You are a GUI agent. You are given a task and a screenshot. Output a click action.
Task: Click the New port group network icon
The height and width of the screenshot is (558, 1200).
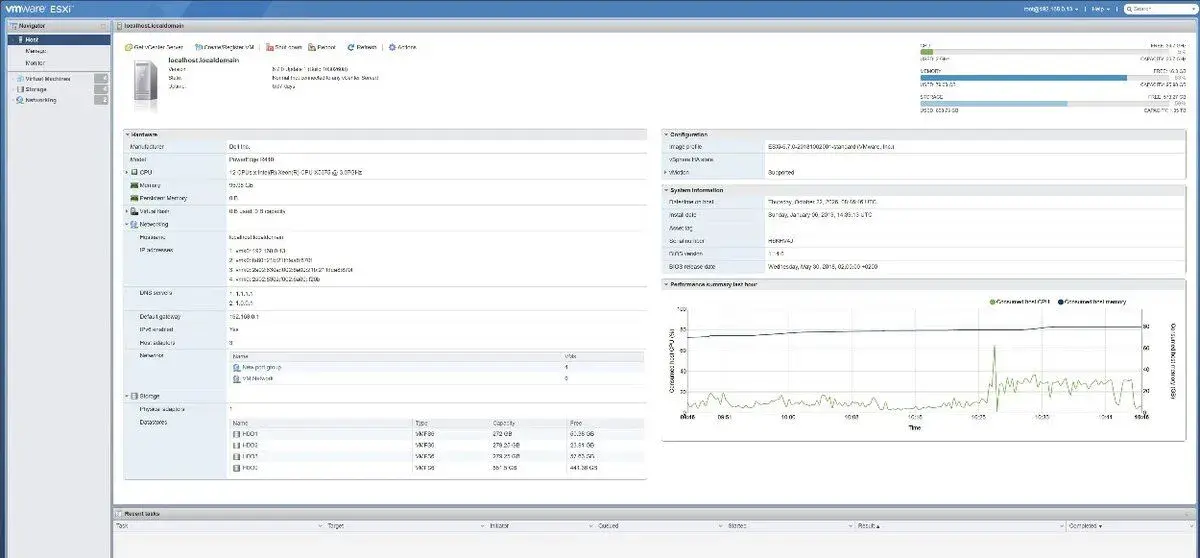coord(236,367)
